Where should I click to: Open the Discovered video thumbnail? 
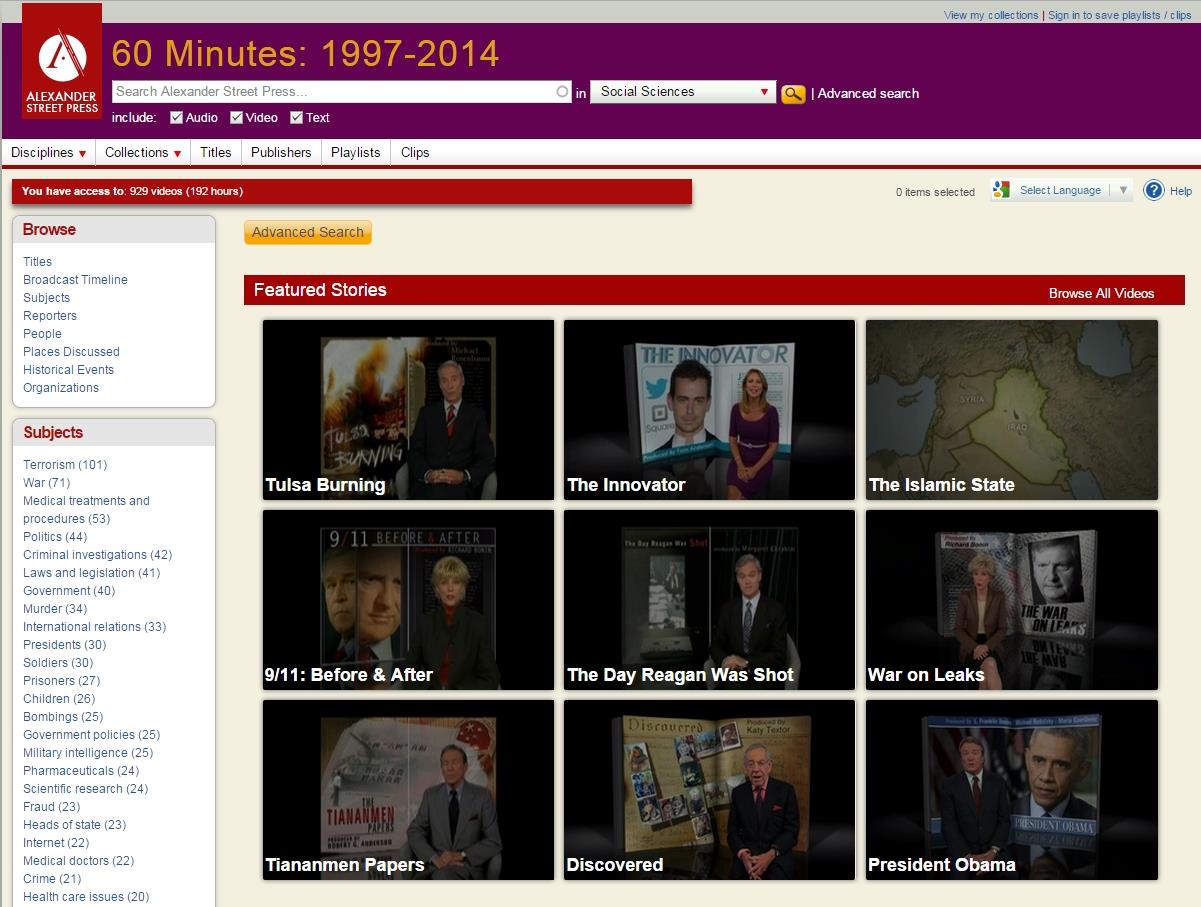coord(710,790)
